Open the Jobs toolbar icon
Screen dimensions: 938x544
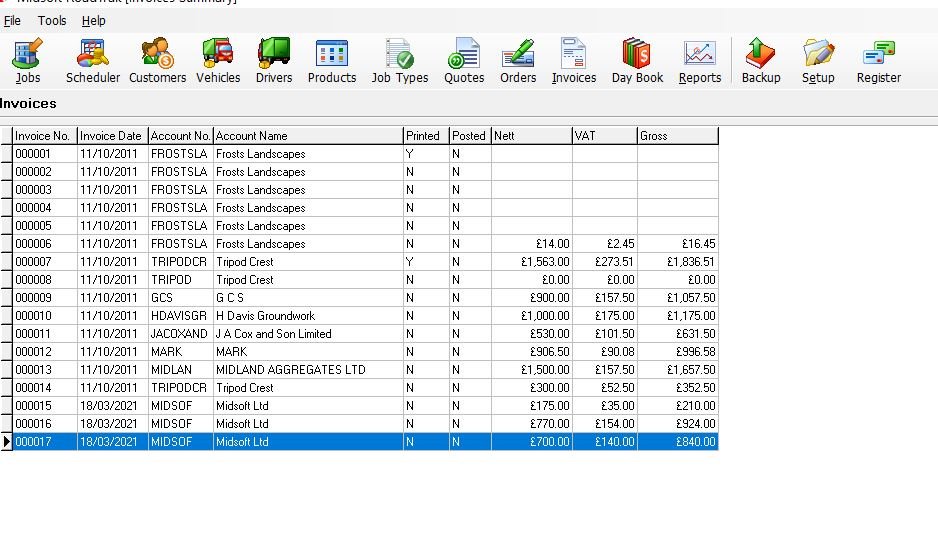(x=28, y=60)
